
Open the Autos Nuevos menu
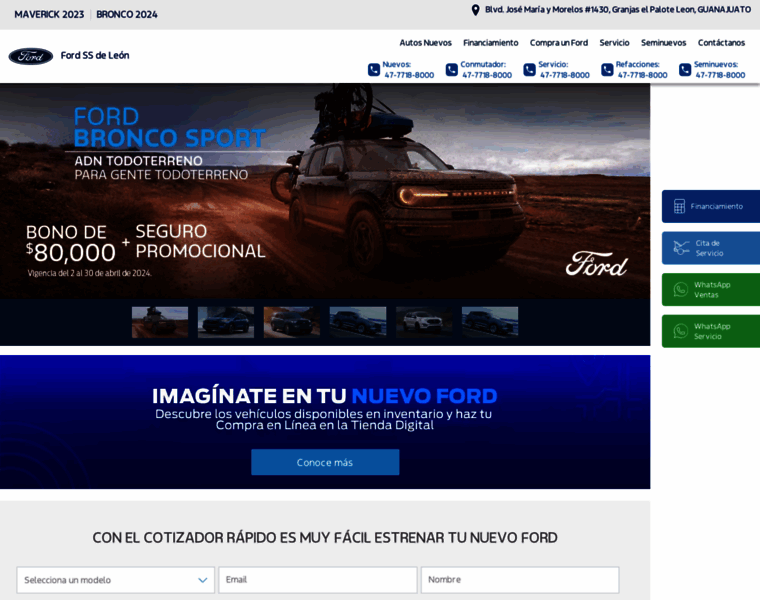(x=425, y=43)
